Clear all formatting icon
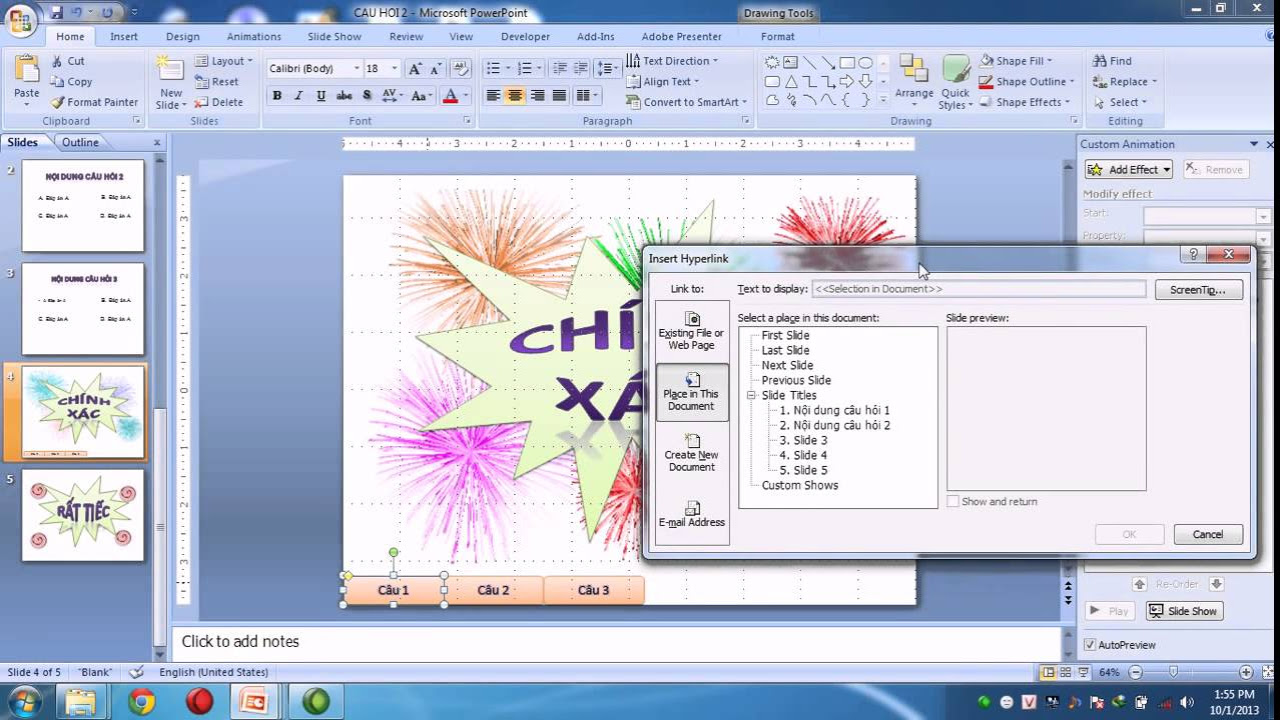Viewport: 1280px width, 720px height. point(461,69)
